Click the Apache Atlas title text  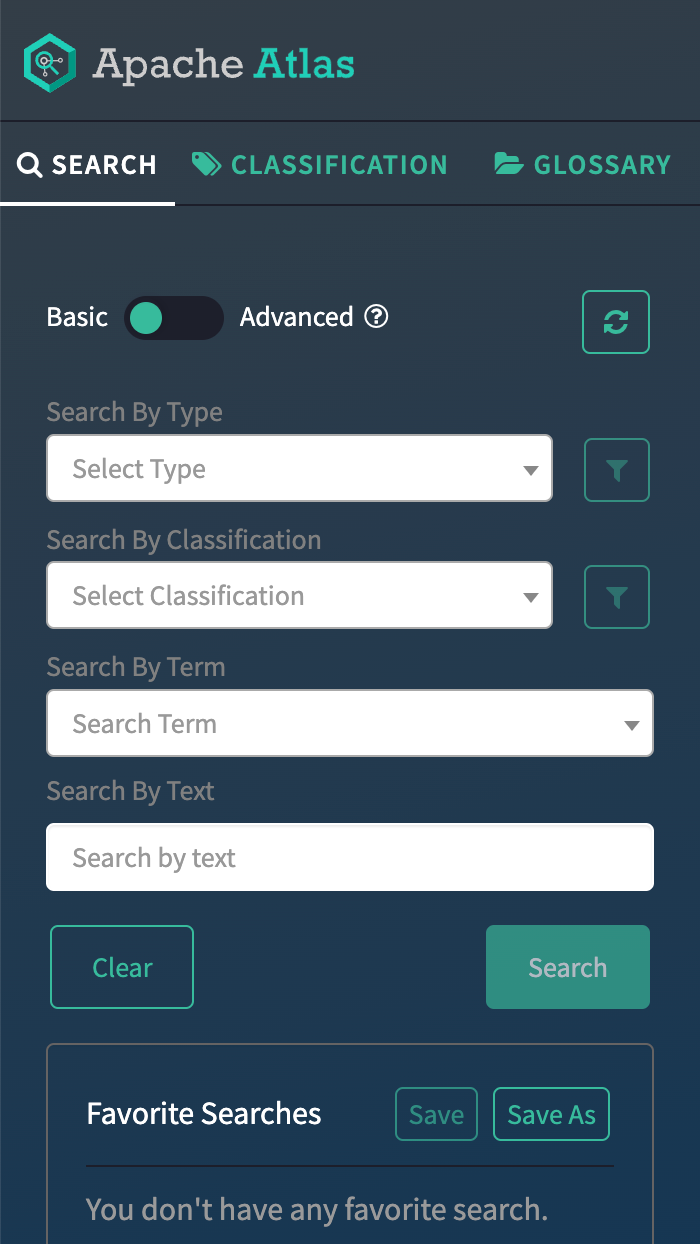click(224, 64)
